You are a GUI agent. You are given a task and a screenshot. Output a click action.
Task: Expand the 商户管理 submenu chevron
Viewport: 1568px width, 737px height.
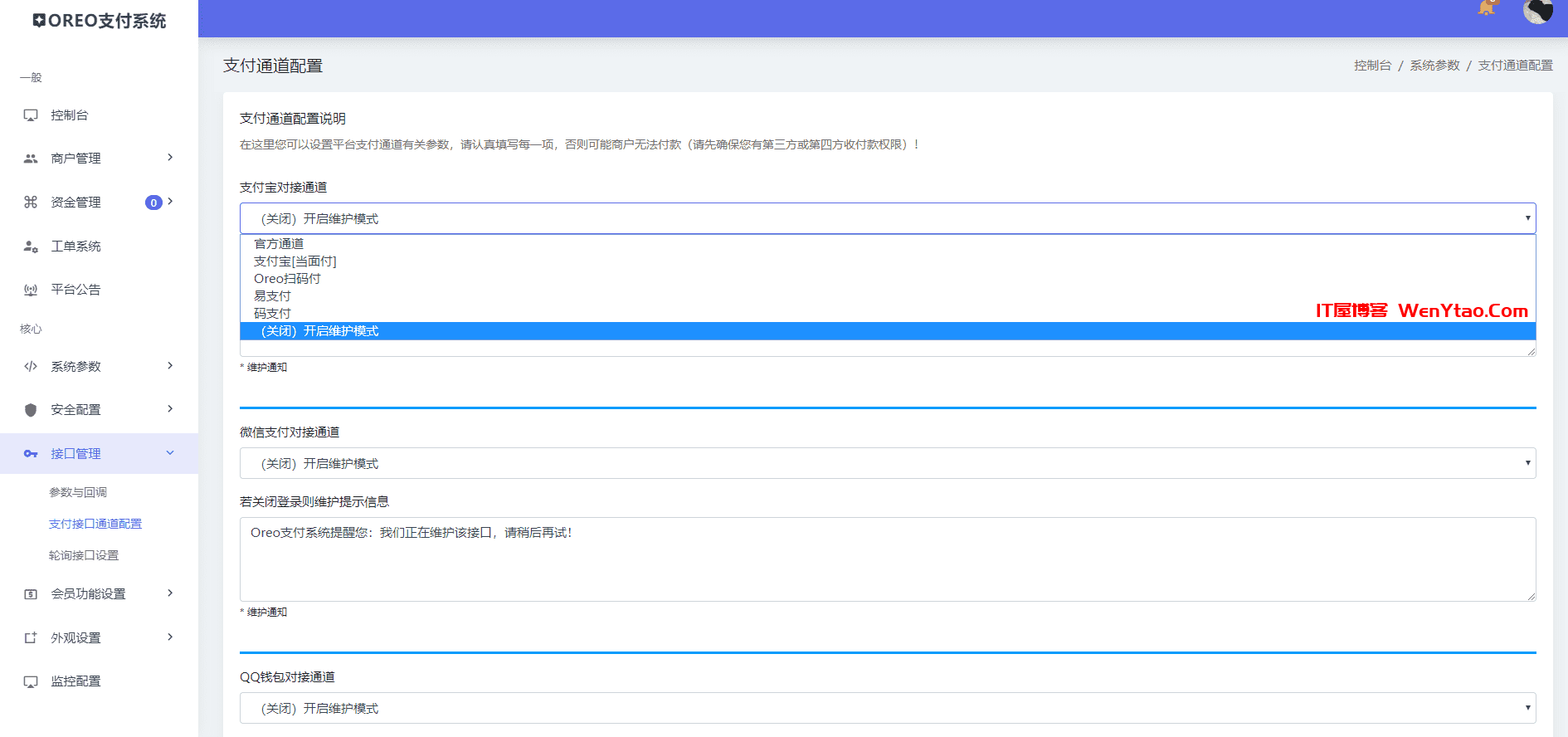[170, 158]
